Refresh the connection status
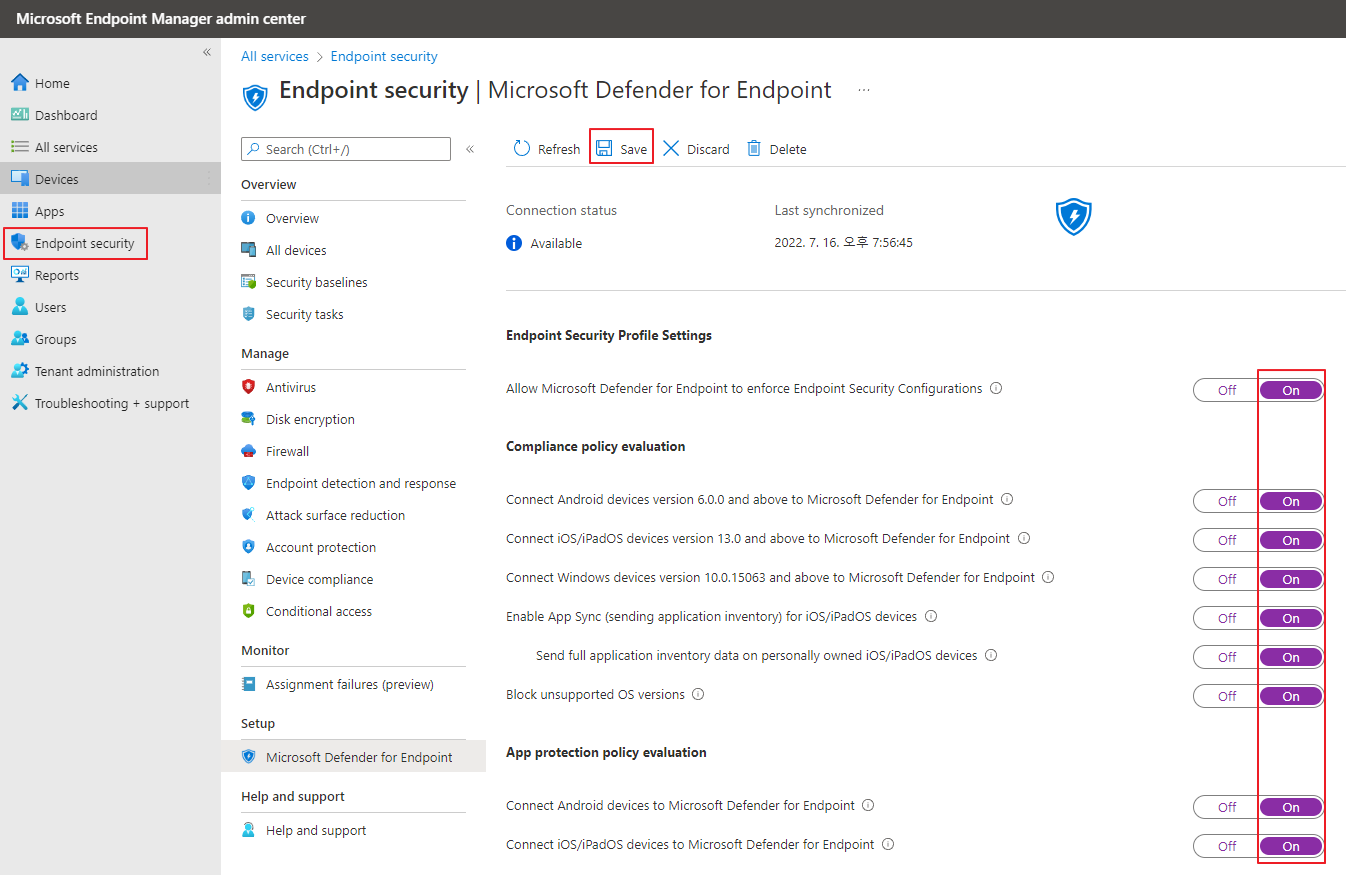1346x875 pixels. click(546, 149)
